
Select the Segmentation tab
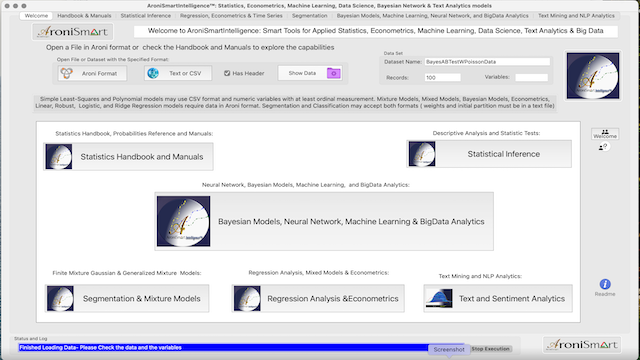[309, 16]
